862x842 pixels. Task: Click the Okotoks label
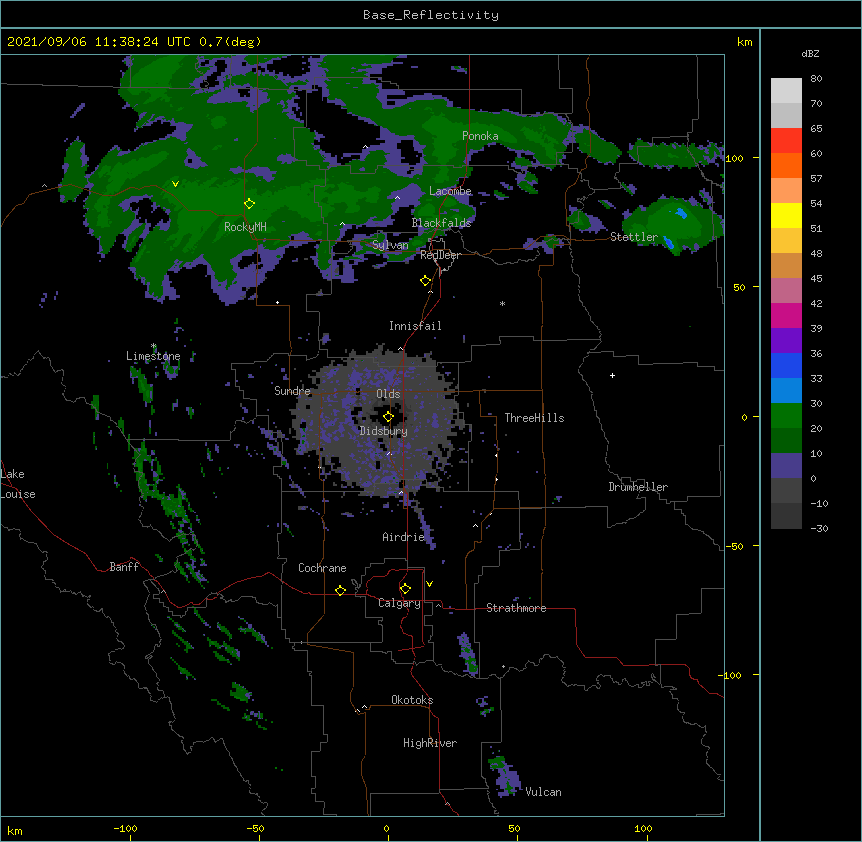click(412, 700)
